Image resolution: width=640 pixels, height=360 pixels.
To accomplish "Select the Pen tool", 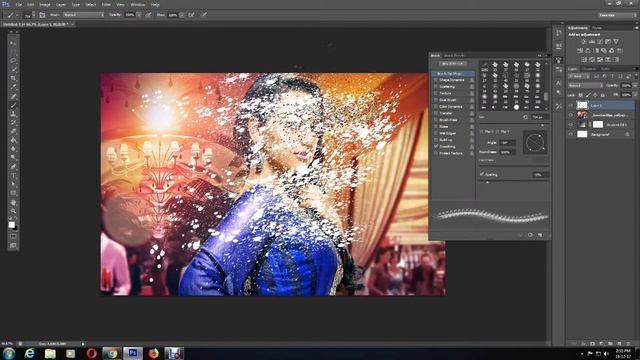I will [13, 167].
